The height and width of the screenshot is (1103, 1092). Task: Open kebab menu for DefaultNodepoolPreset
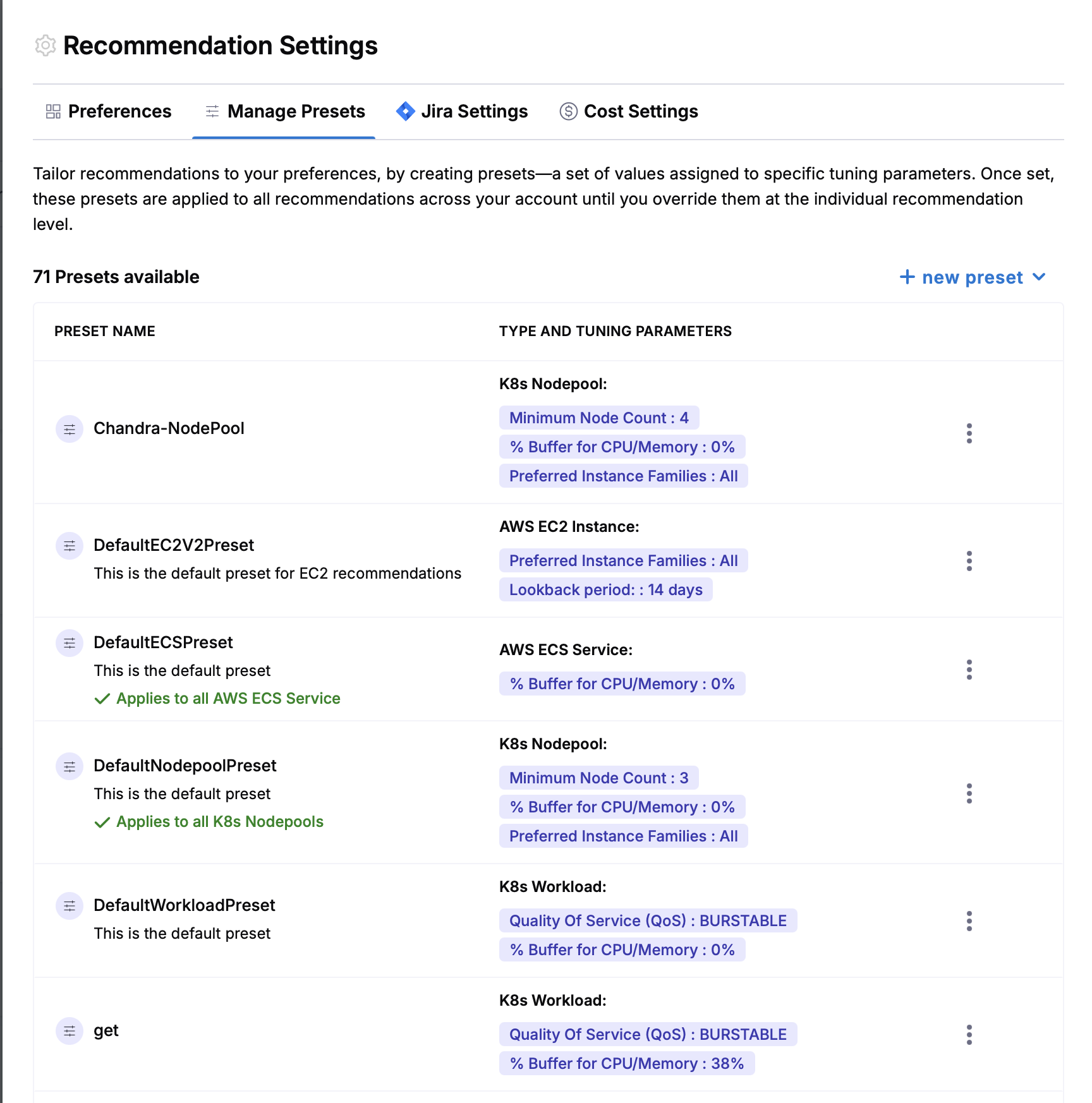point(969,793)
